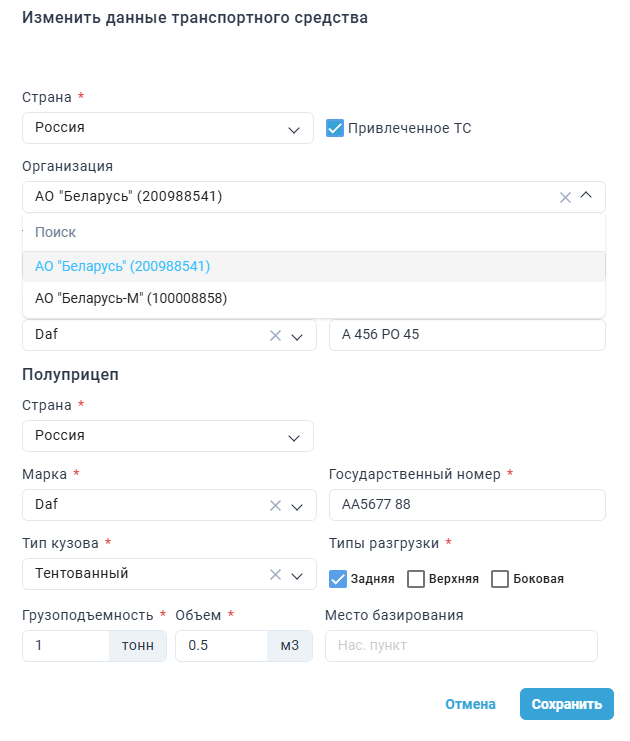Open the truck brand dropdown arrow above Полуприцеп
This screenshot has width=630, height=741.
coord(297,337)
